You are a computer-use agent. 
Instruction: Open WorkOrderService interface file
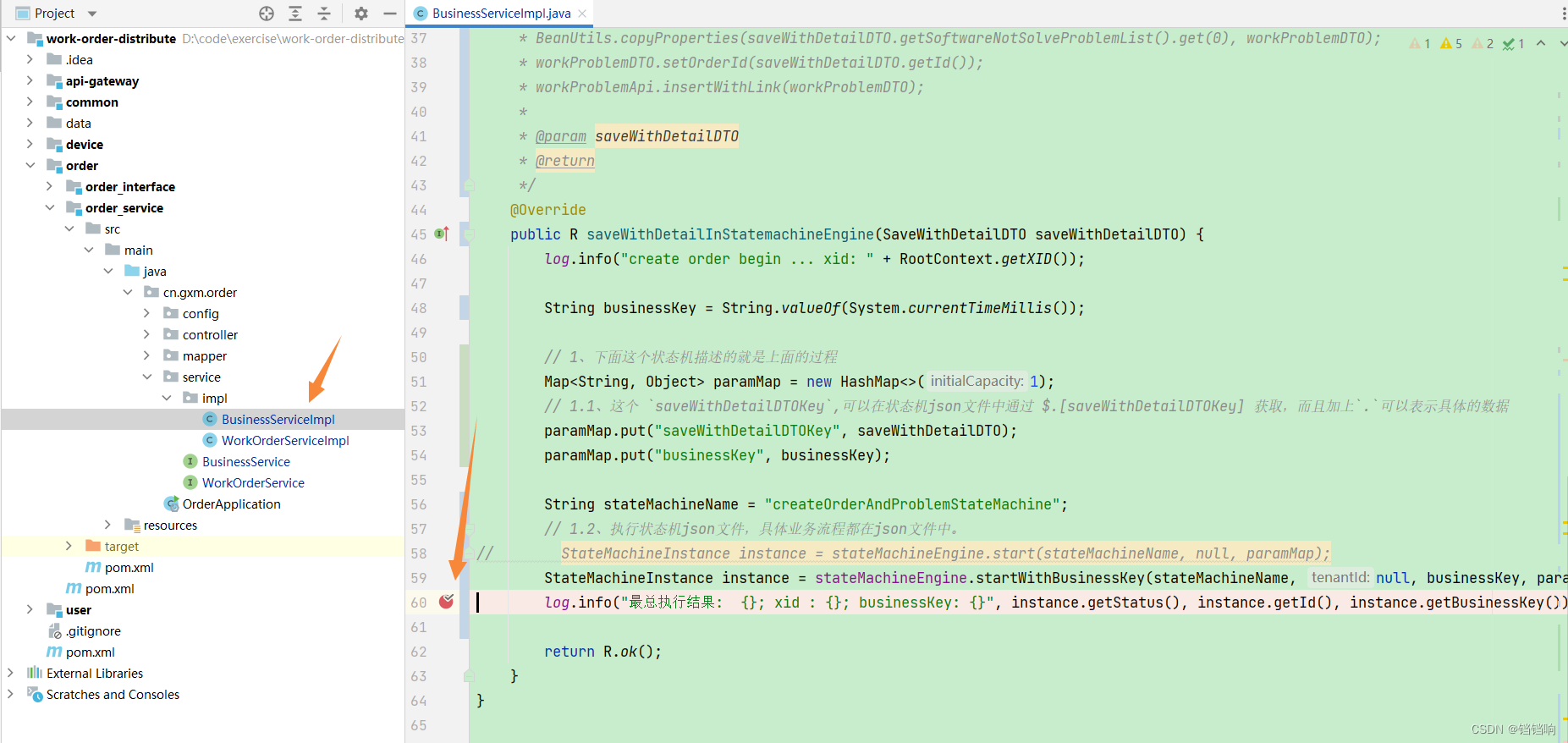tap(253, 482)
